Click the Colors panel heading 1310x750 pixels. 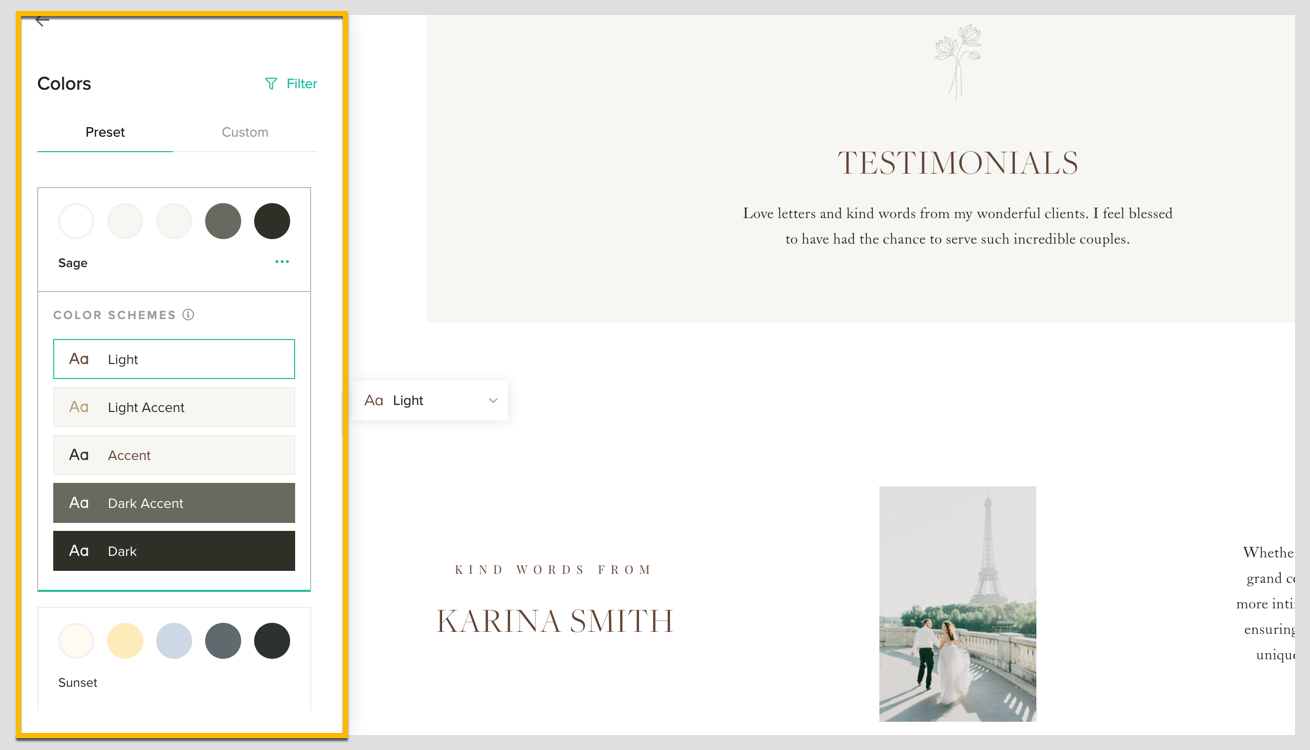click(x=64, y=84)
